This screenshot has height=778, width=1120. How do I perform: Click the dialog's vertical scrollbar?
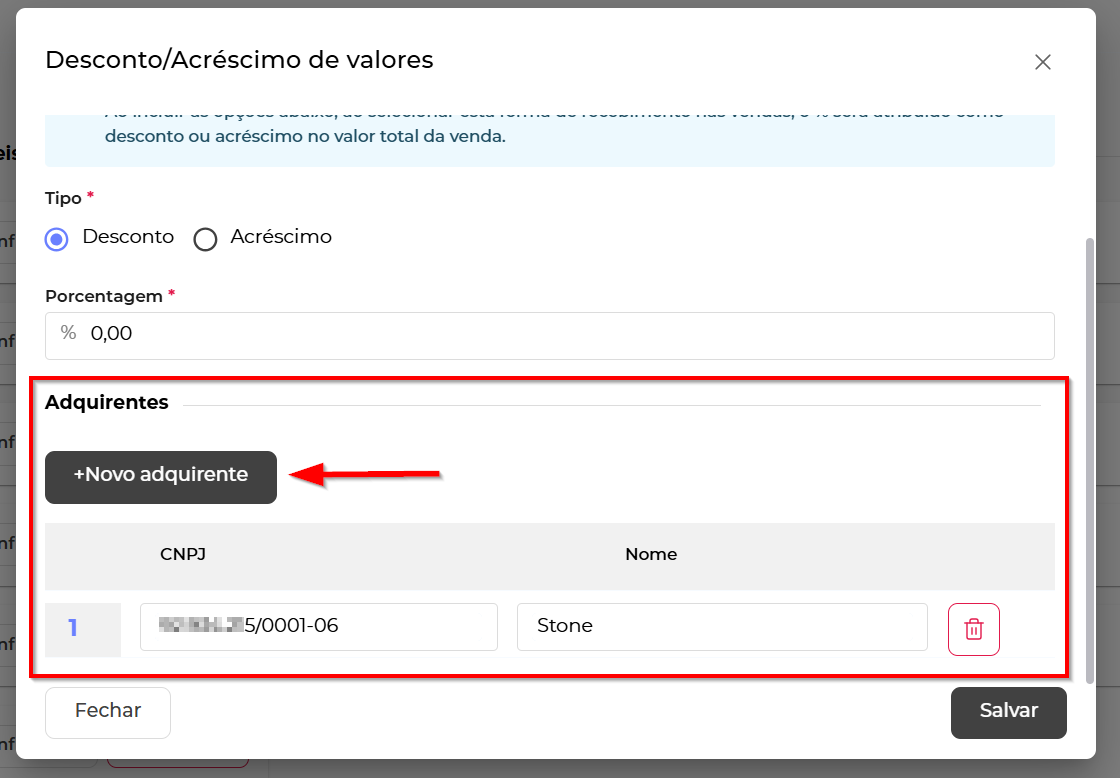(x=1089, y=450)
